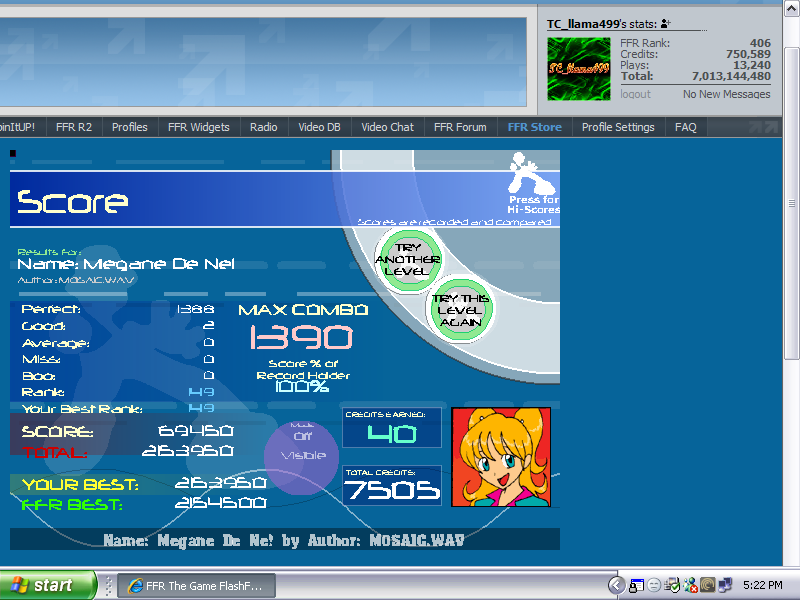The image size is (800, 600).
Task: Go to Profile Settings in the nav bar
Action: click(x=618, y=127)
